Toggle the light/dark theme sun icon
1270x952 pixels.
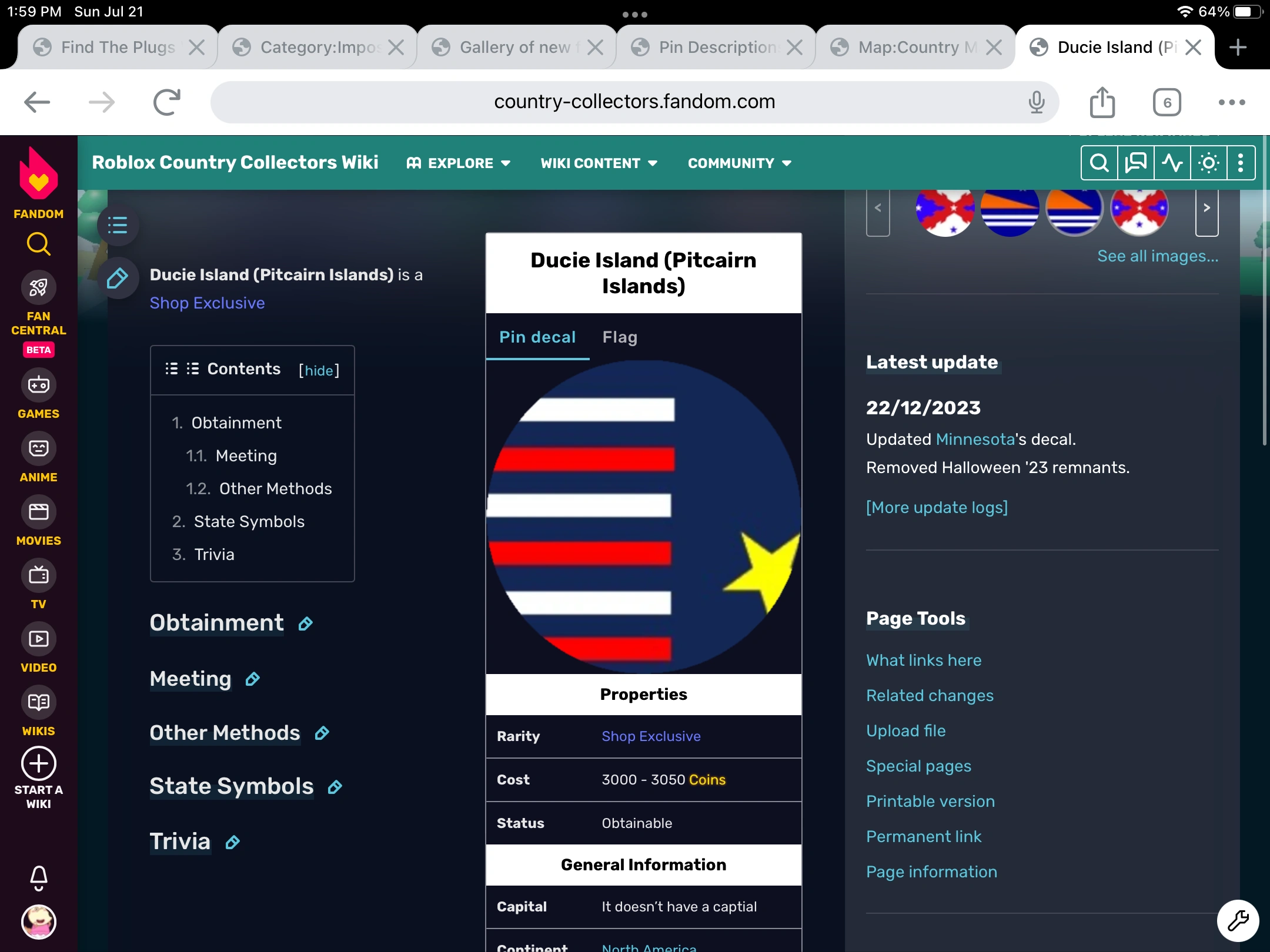pos(1208,163)
